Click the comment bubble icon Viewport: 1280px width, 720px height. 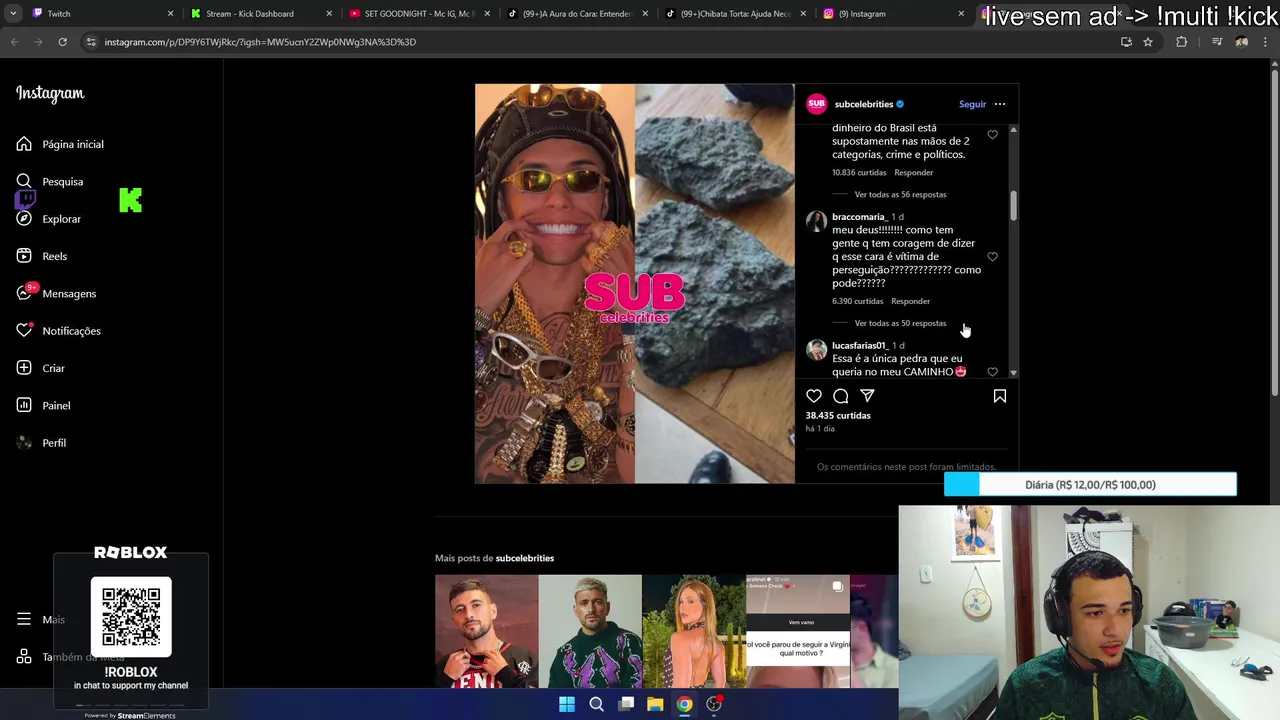(841, 396)
